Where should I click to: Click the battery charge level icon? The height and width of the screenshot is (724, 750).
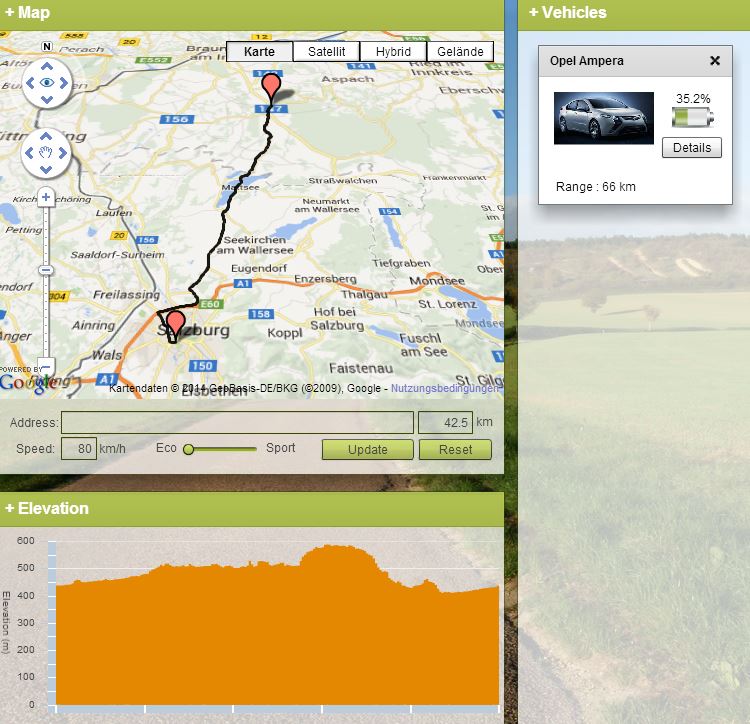coord(692,119)
